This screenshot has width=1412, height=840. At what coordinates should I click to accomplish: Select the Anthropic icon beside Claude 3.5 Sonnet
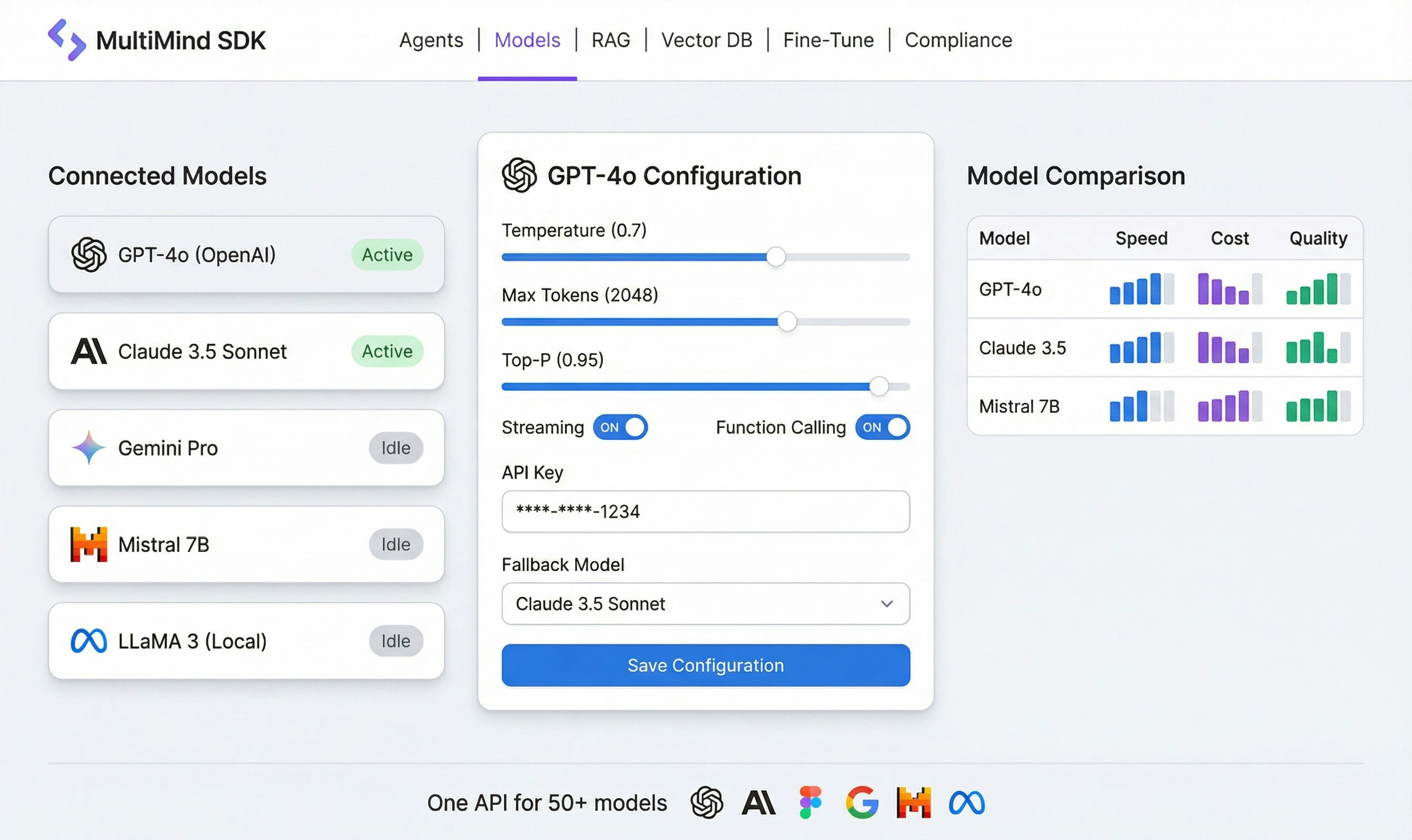89,351
